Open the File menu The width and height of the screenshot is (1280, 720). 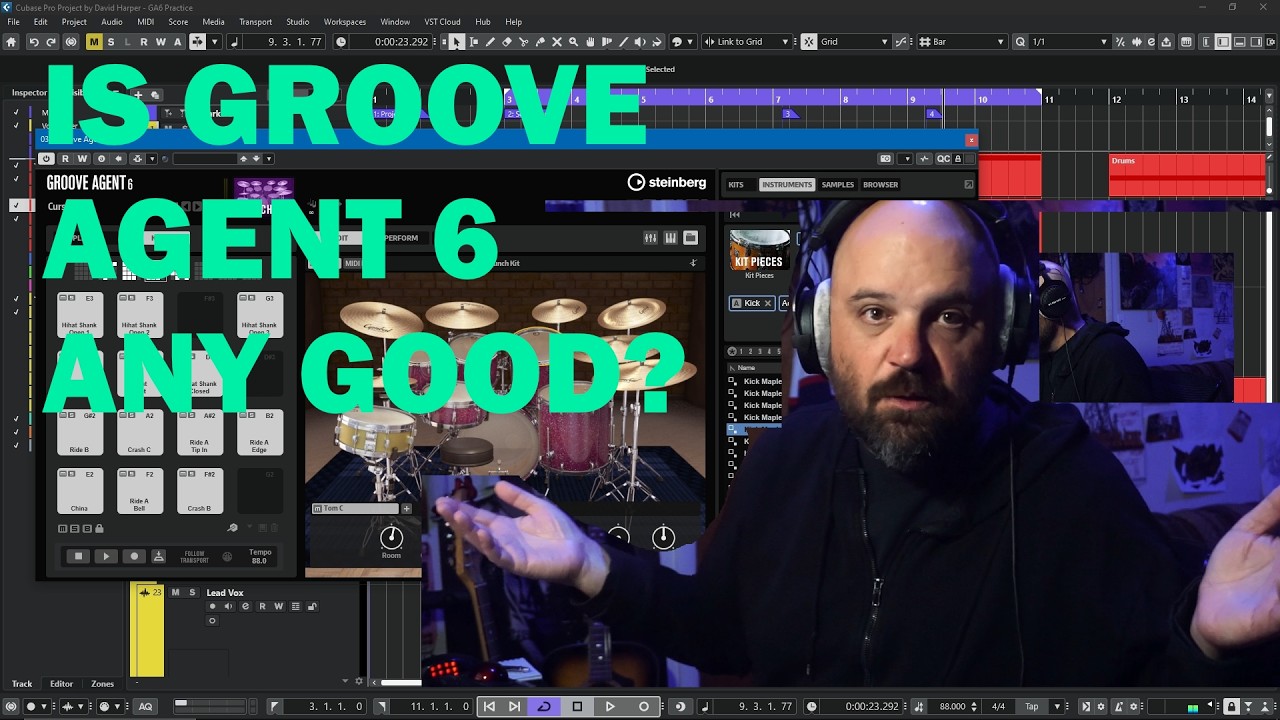(x=13, y=22)
